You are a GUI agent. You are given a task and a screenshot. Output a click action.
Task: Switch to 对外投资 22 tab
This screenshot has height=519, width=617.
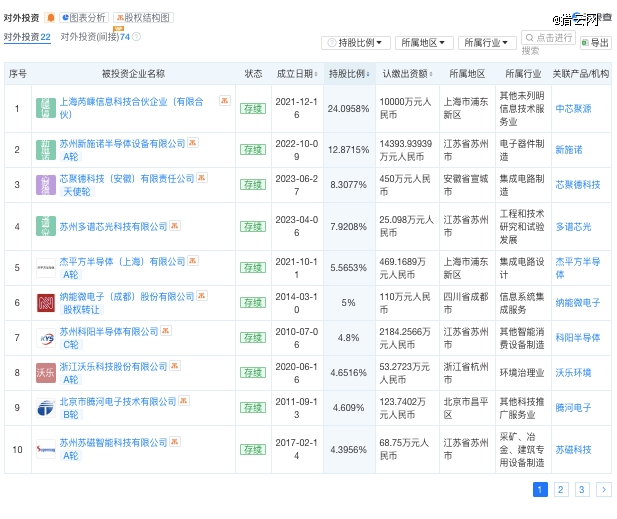click(x=27, y=37)
